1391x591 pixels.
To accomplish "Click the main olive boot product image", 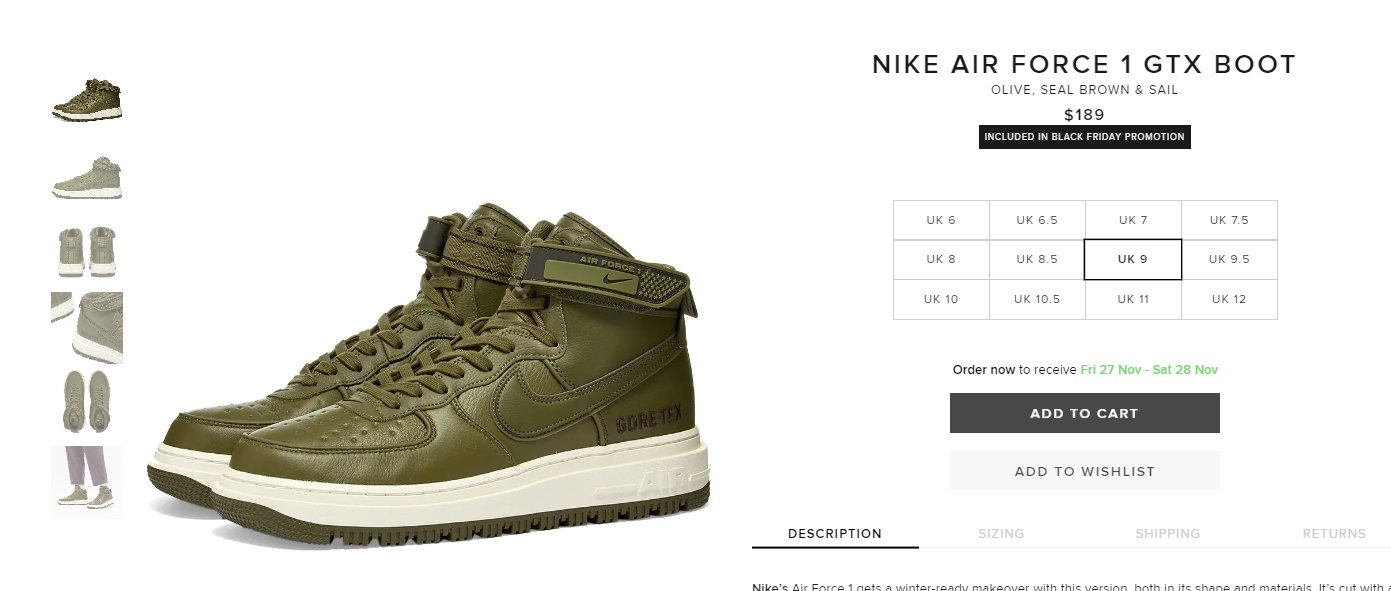I will pos(430,373).
